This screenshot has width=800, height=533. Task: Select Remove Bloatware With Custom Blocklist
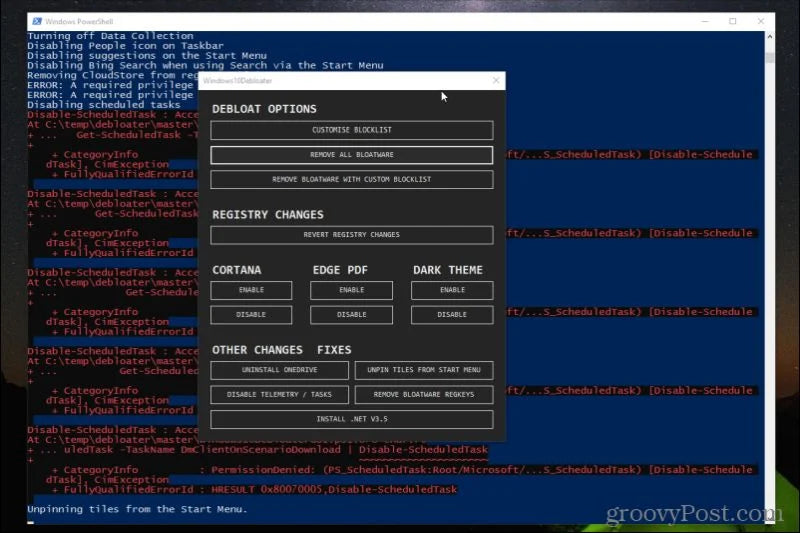click(352, 180)
